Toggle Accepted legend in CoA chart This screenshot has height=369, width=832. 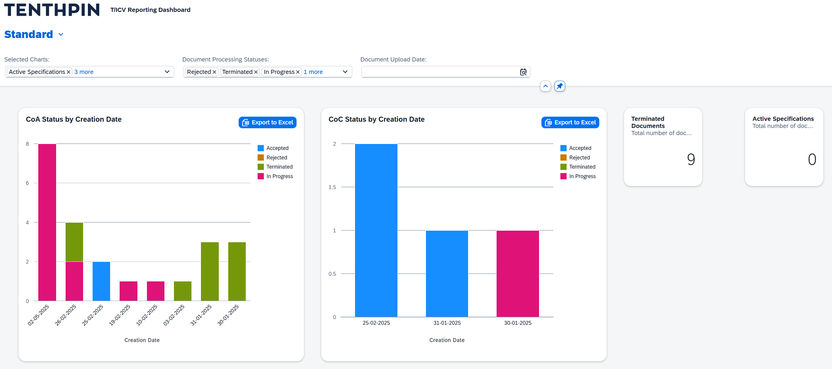(x=273, y=148)
